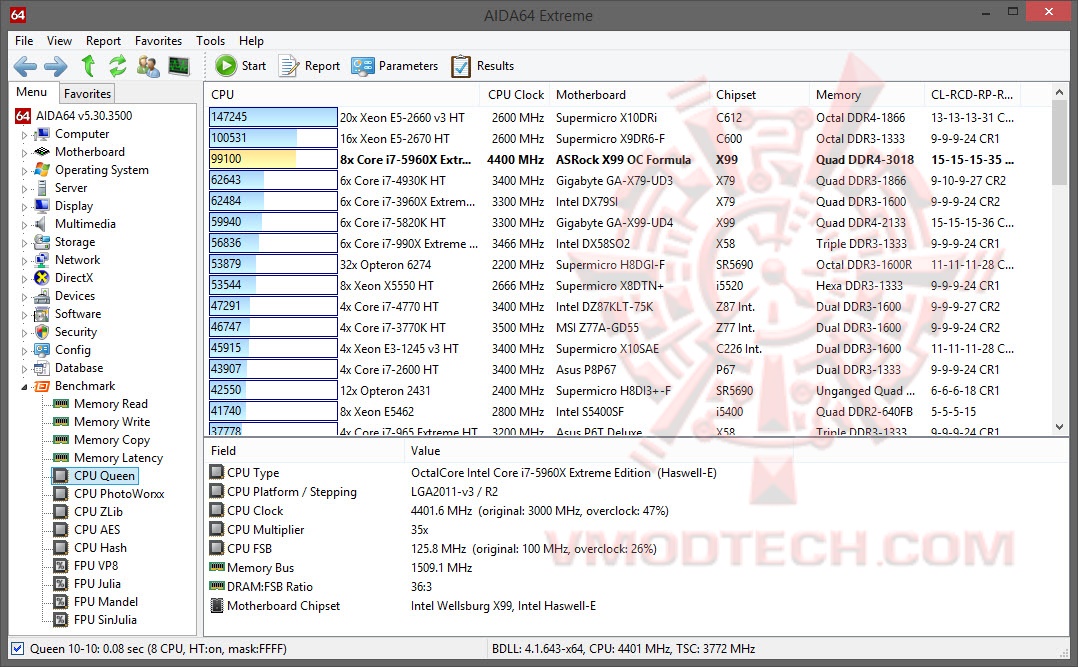Open the Results clipboard icon
Image resolution: width=1078 pixels, height=667 pixels.
click(461, 66)
